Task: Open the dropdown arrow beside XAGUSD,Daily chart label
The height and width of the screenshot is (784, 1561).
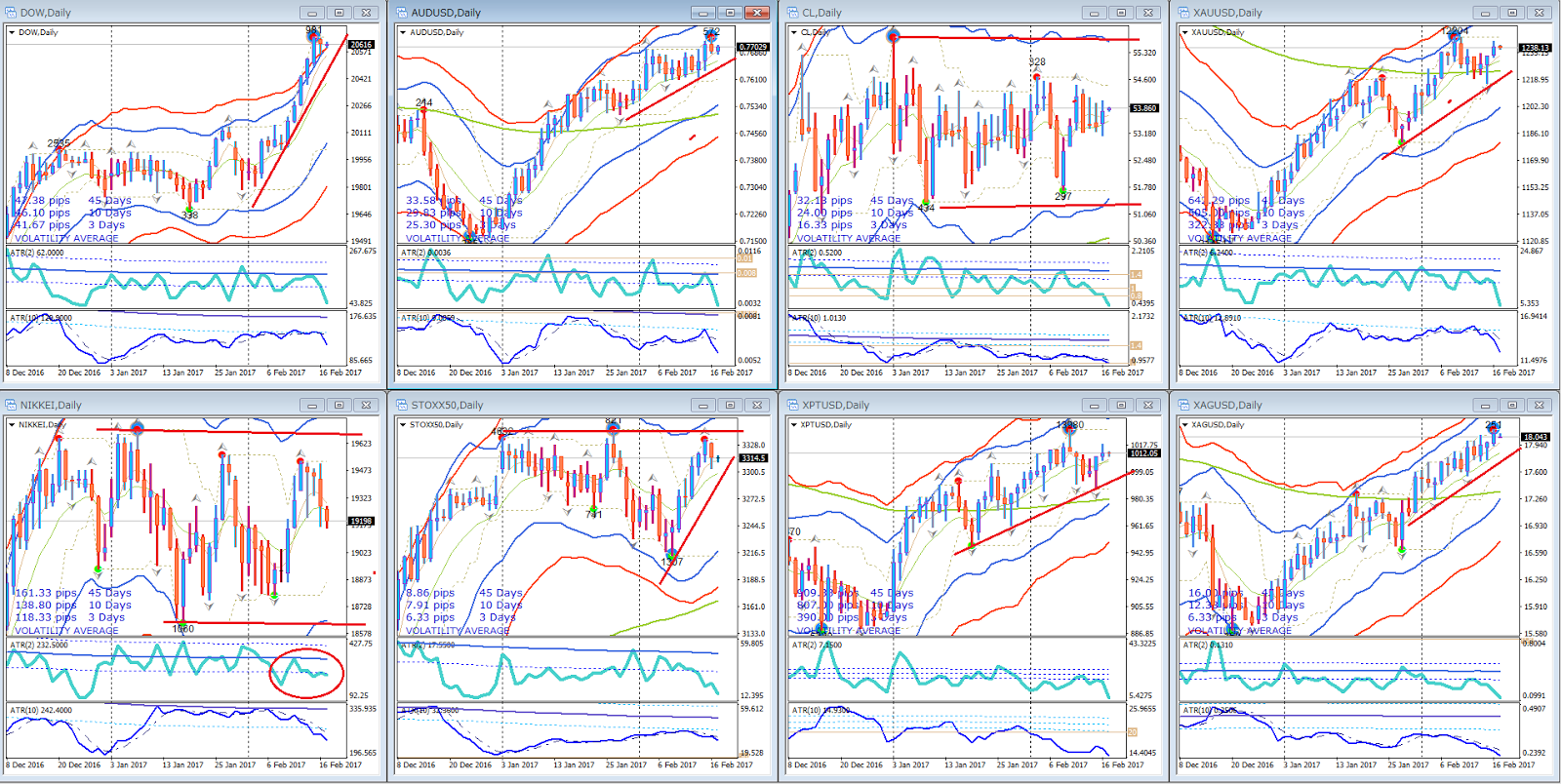Action: pyautogui.click(x=1185, y=424)
